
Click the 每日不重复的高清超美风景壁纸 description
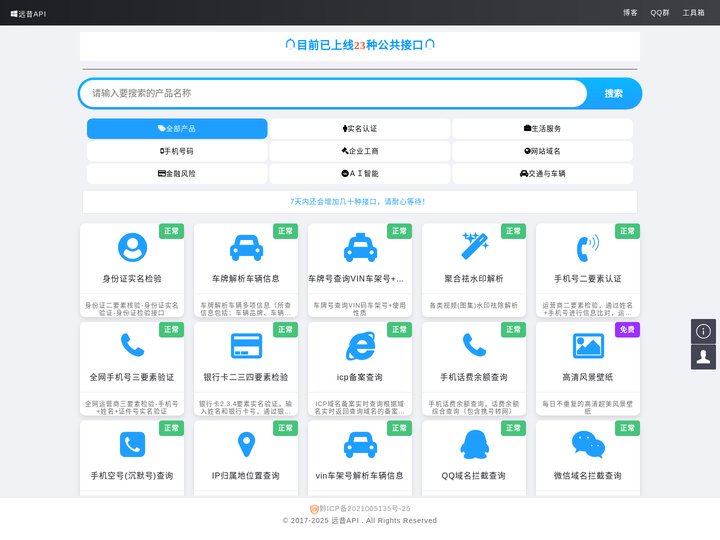click(x=588, y=408)
